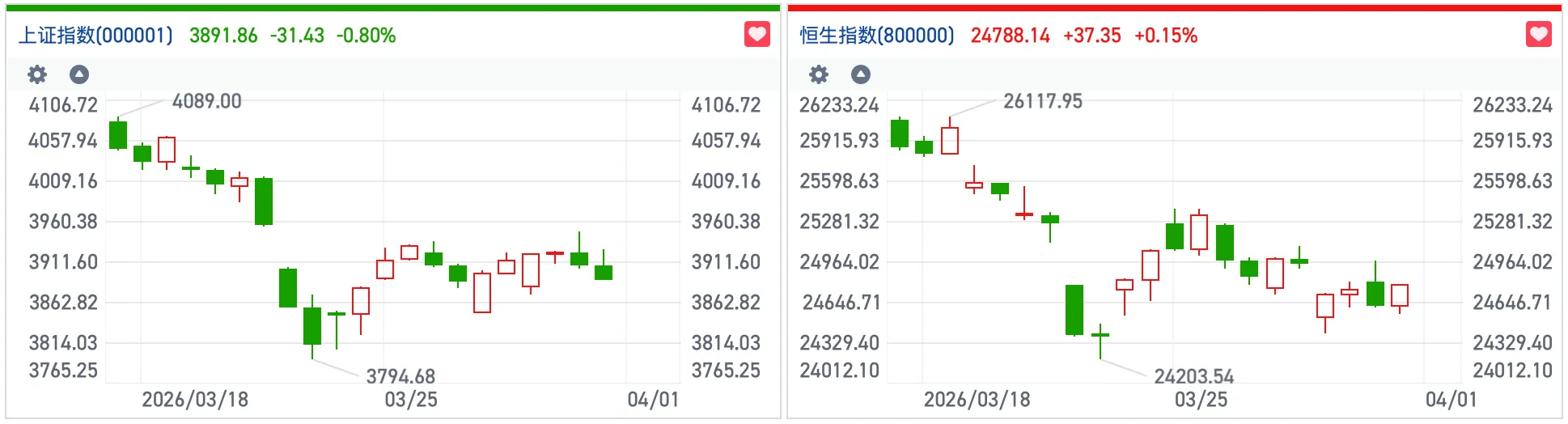Collapse 上证指数 chart with the up-arrow icon
The height and width of the screenshot is (424, 1568).
[x=79, y=74]
